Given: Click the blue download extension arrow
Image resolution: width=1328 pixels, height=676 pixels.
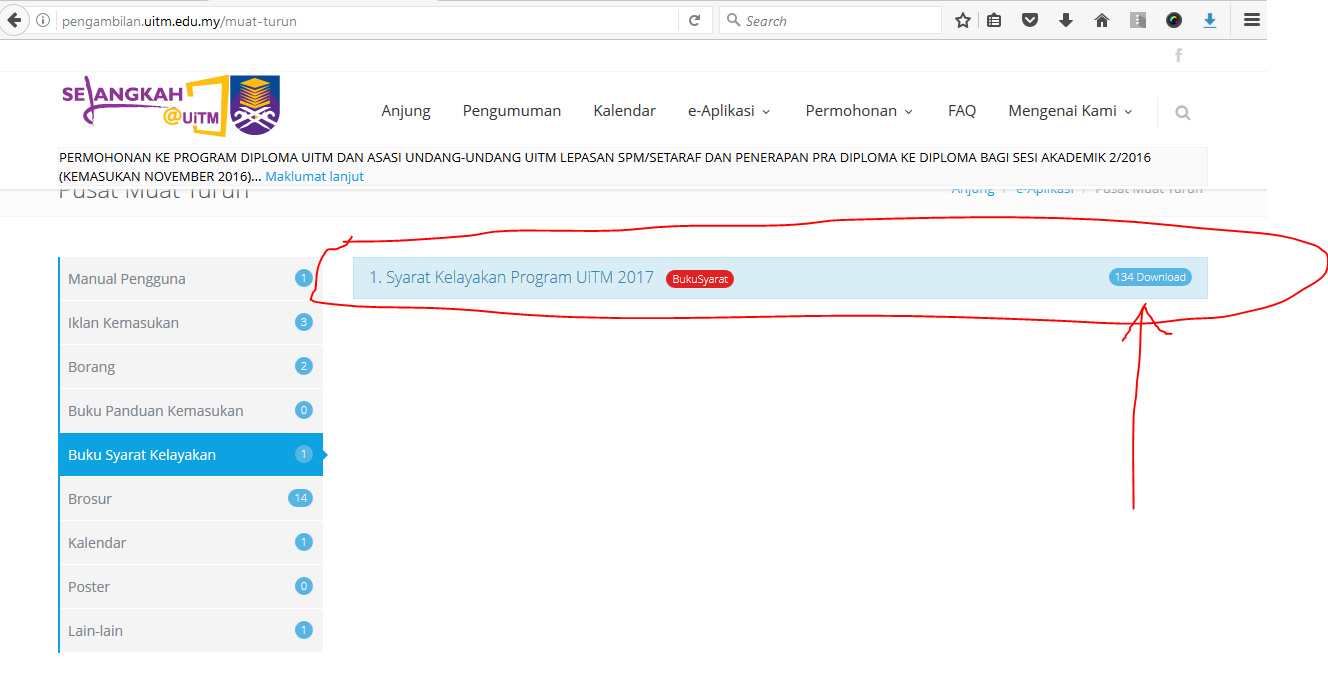Looking at the screenshot, I should click(1210, 20).
